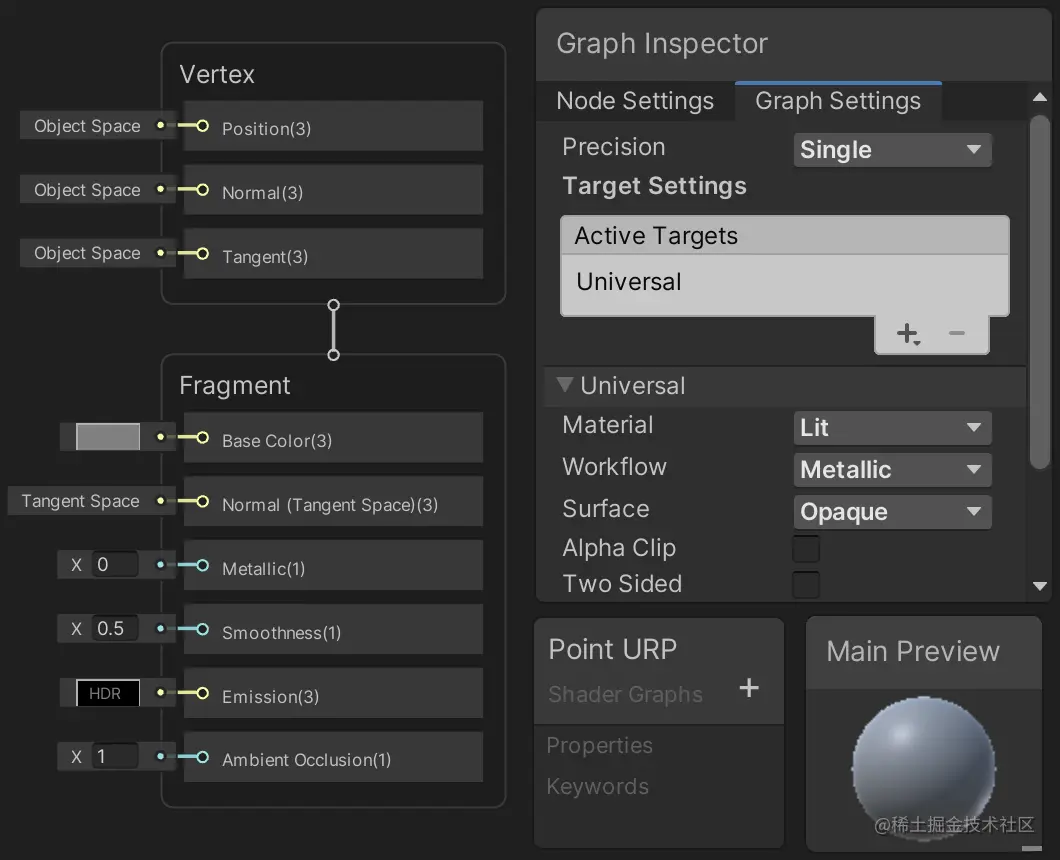The image size is (1060, 860).
Task: Click the plus icon under Active Targets
Action: 907,334
